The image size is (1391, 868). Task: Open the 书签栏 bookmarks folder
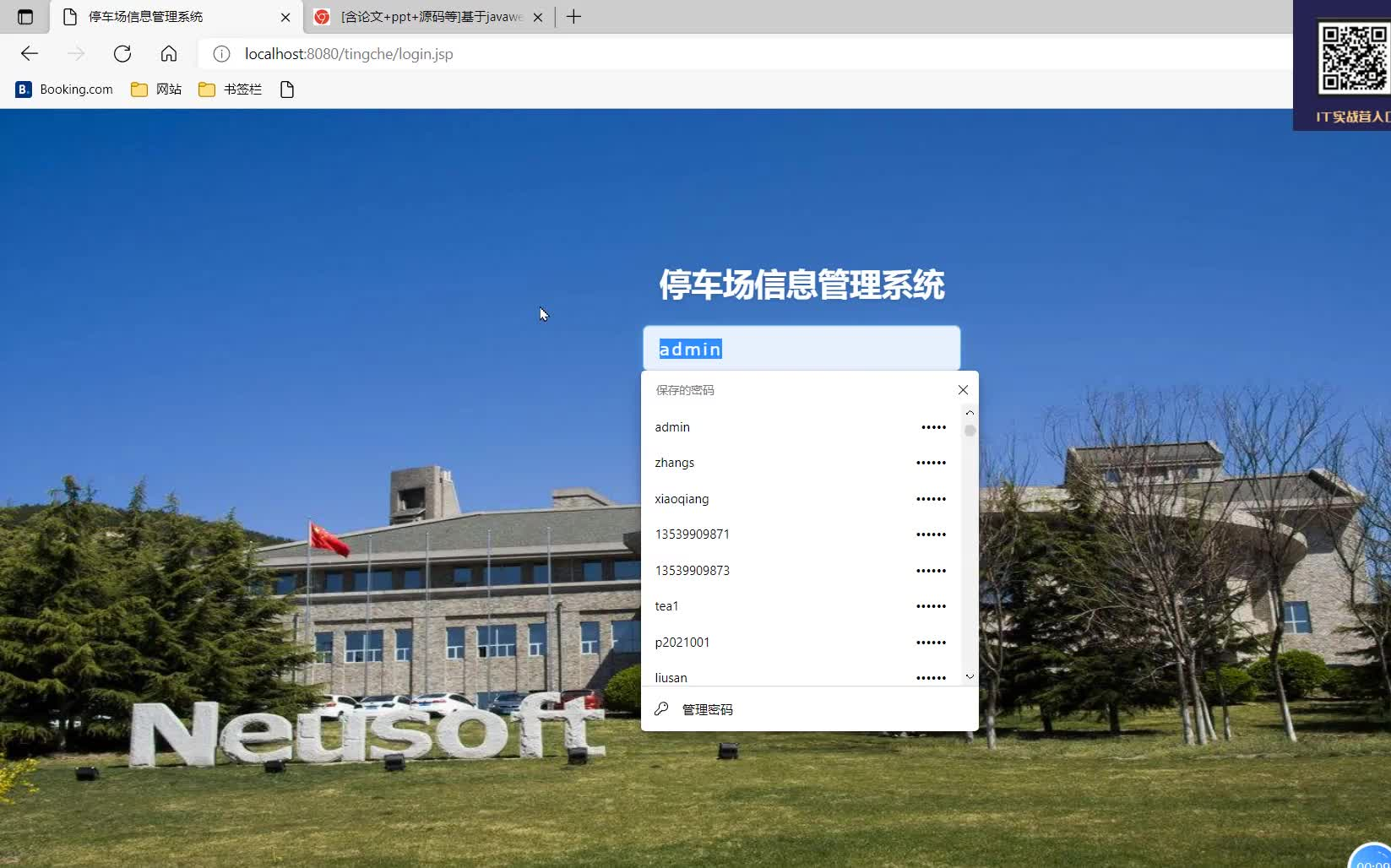point(231,90)
